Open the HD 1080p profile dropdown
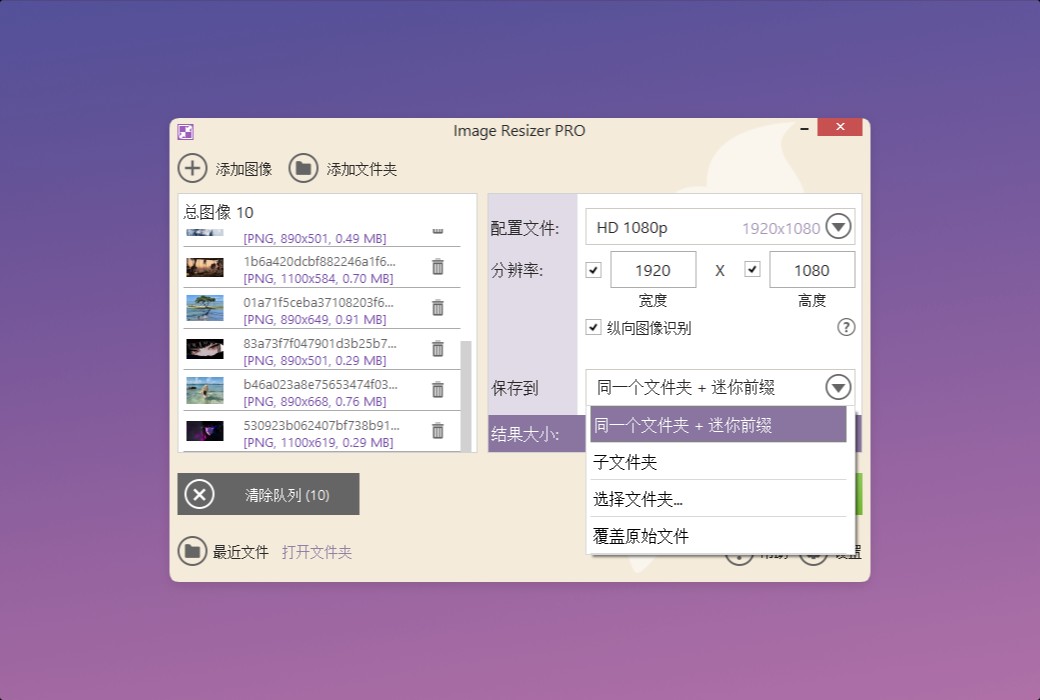The height and width of the screenshot is (700, 1040). (838, 226)
